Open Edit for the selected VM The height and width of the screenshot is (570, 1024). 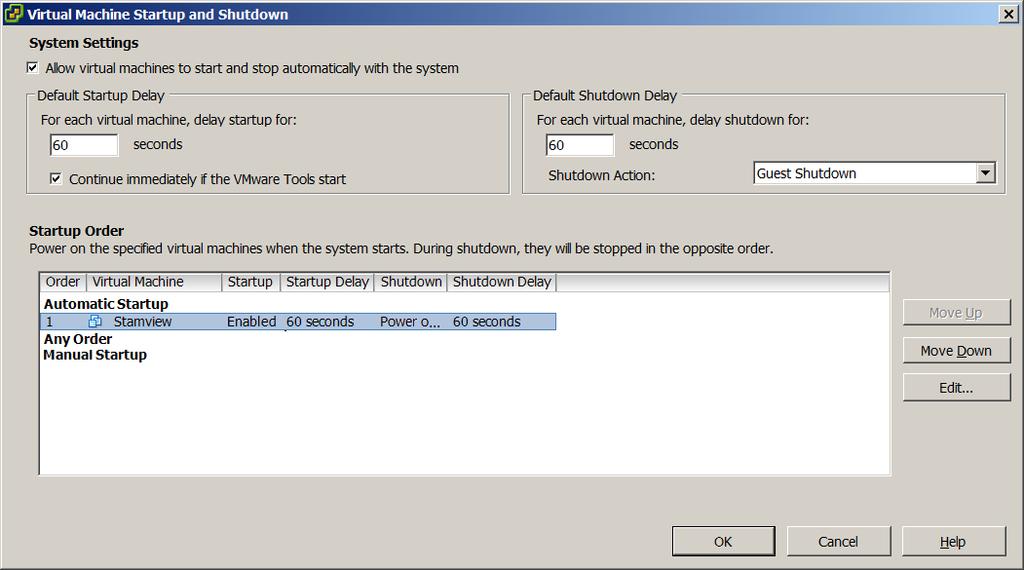click(x=956, y=388)
